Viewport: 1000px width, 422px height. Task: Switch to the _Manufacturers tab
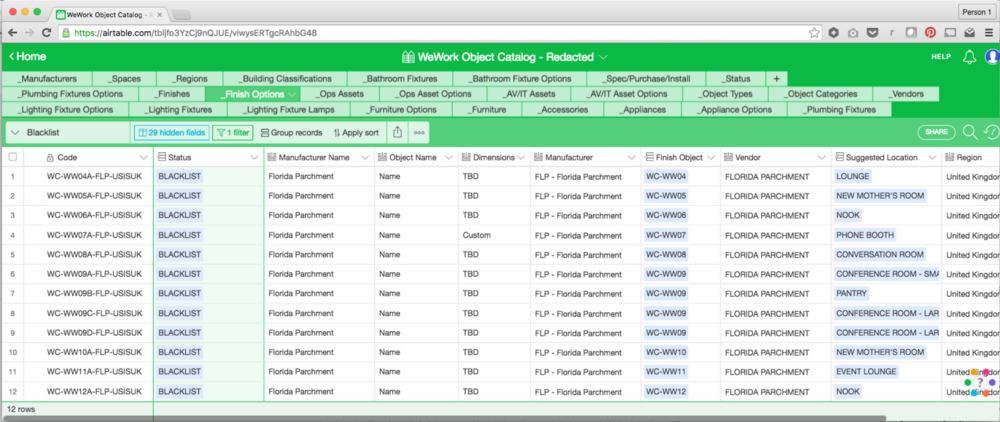(47, 78)
